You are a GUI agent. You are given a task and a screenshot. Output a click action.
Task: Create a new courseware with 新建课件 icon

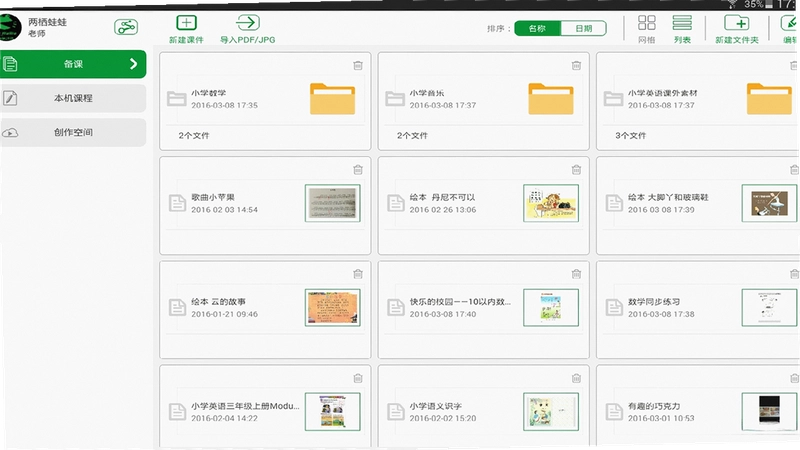pos(186,23)
